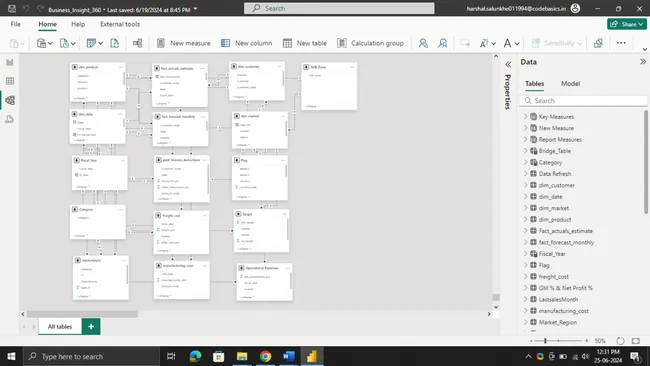Click zoom in plus button
Viewport: 650px width, 366px height.
coord(586,341)
